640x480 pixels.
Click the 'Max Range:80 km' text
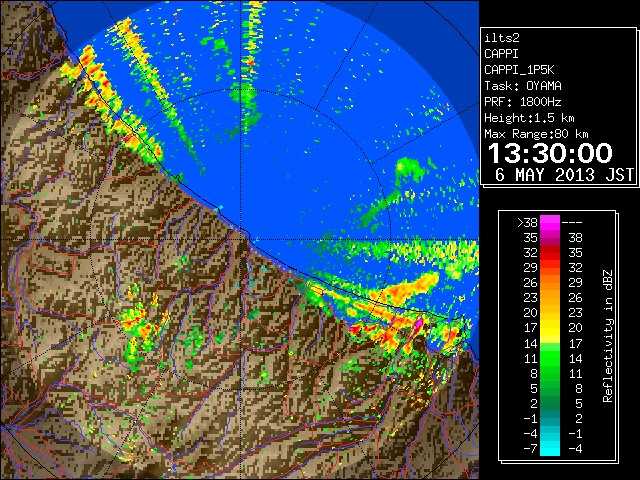pos(536,134)
